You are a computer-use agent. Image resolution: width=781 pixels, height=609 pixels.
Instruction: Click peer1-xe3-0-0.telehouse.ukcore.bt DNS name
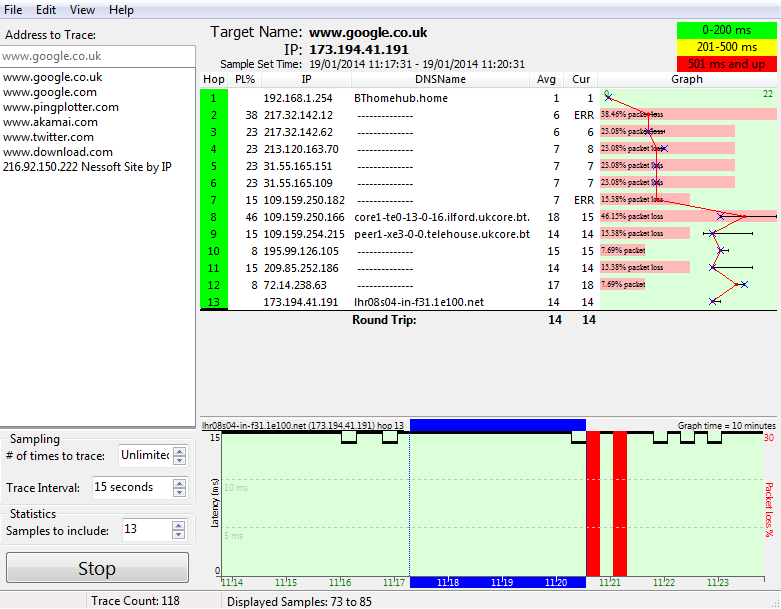click(442, 234)
